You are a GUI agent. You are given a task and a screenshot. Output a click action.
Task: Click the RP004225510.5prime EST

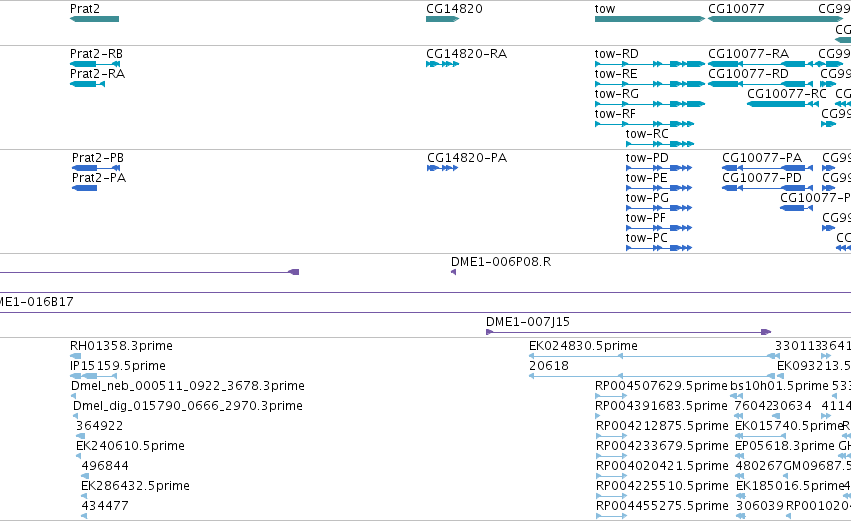click(x=611, y=497)
